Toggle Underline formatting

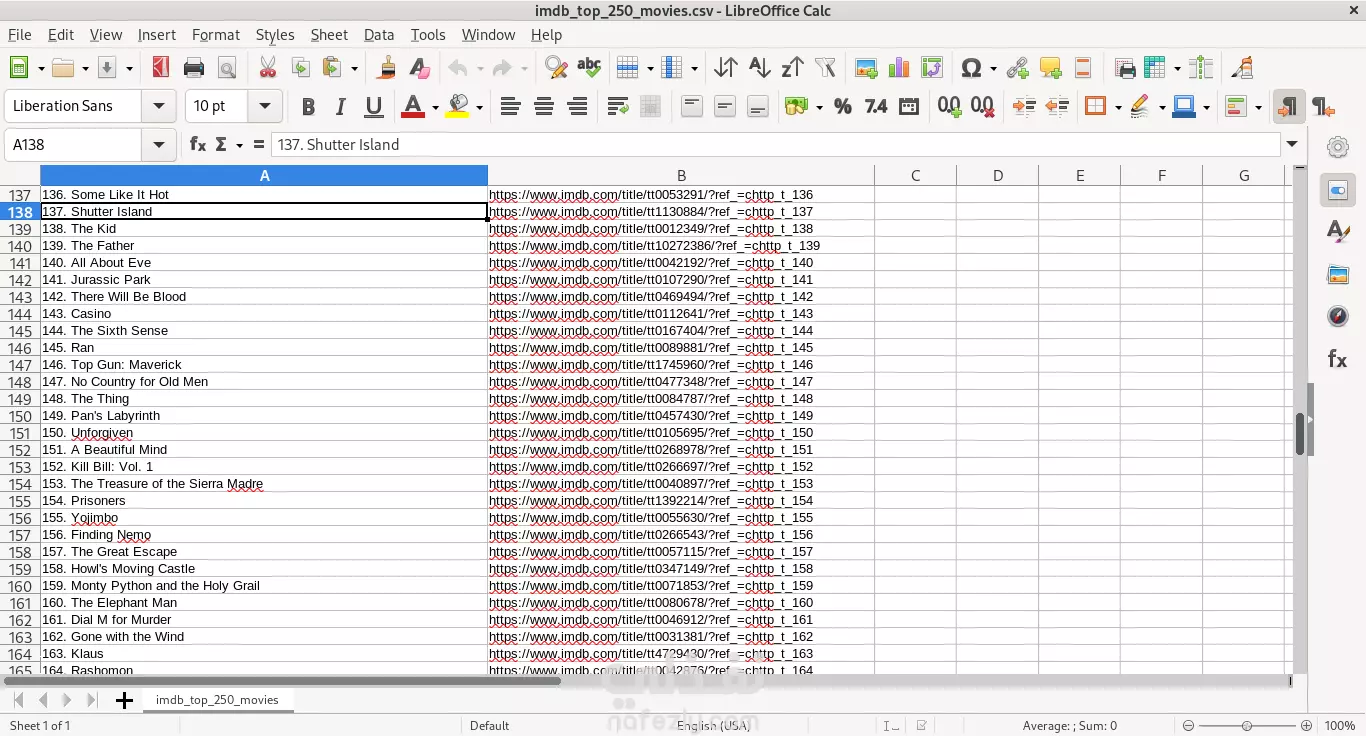click(x=374, y=106)
